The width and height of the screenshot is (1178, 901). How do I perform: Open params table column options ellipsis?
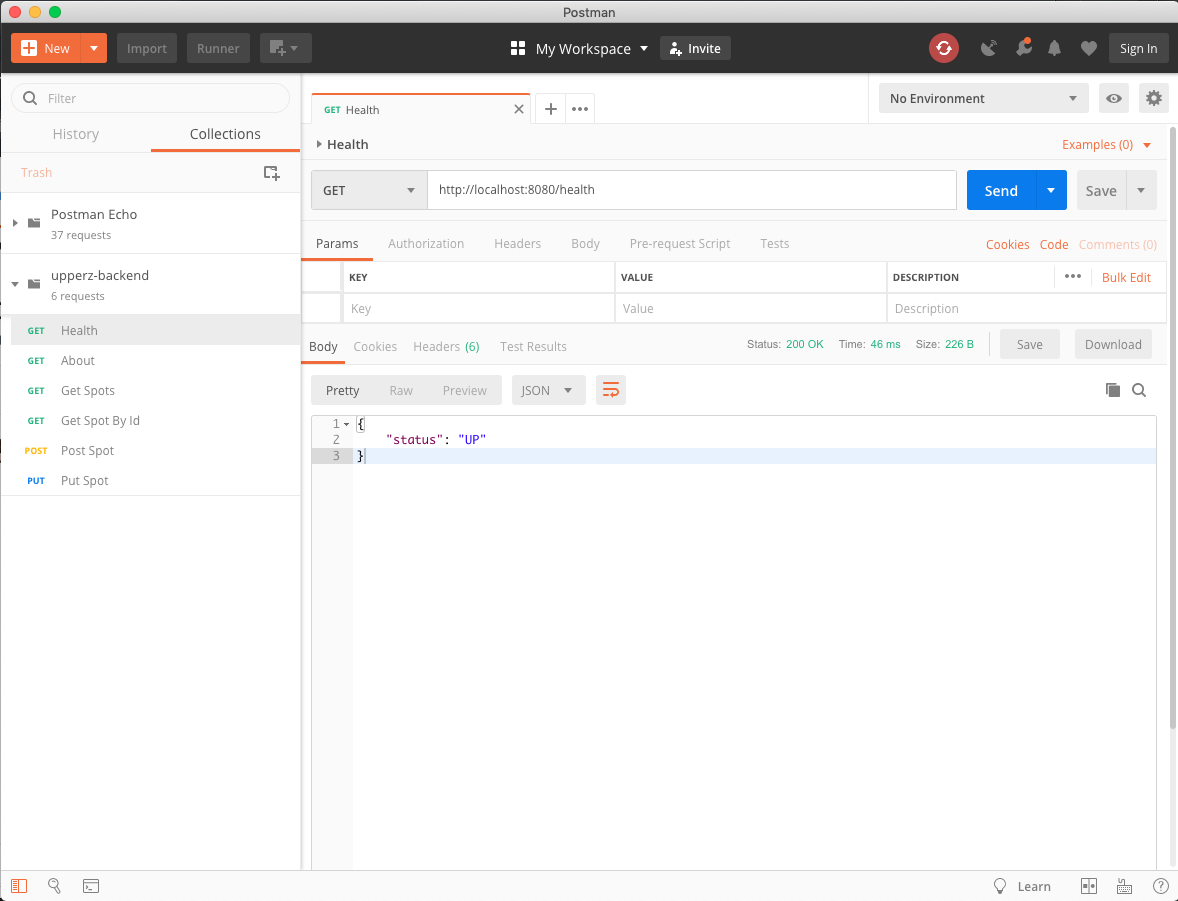(x=1073, y=277)
